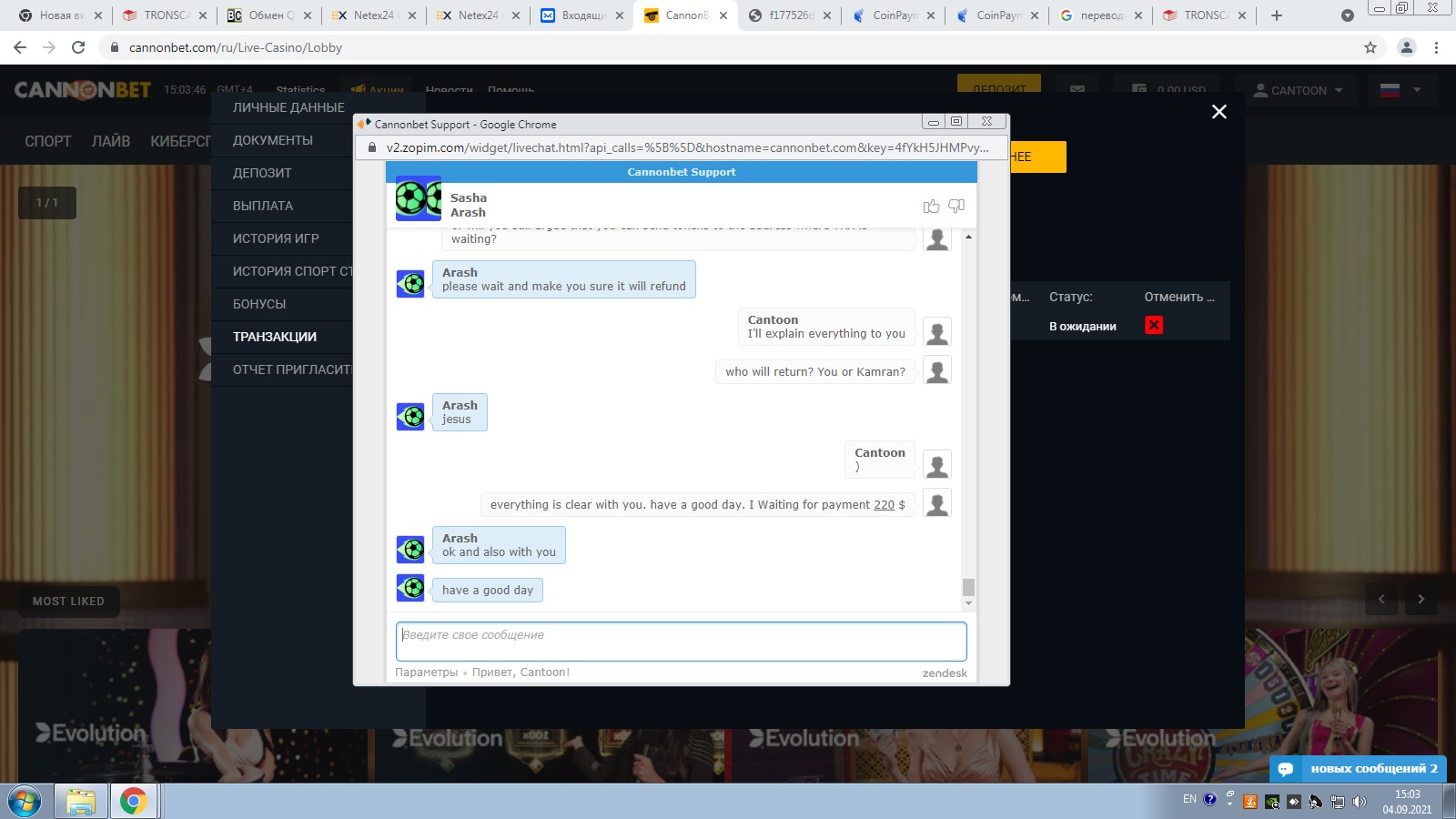The image size is (1456, 819).
Task: Click the chat scrollbar thumb
Action: 968,587
